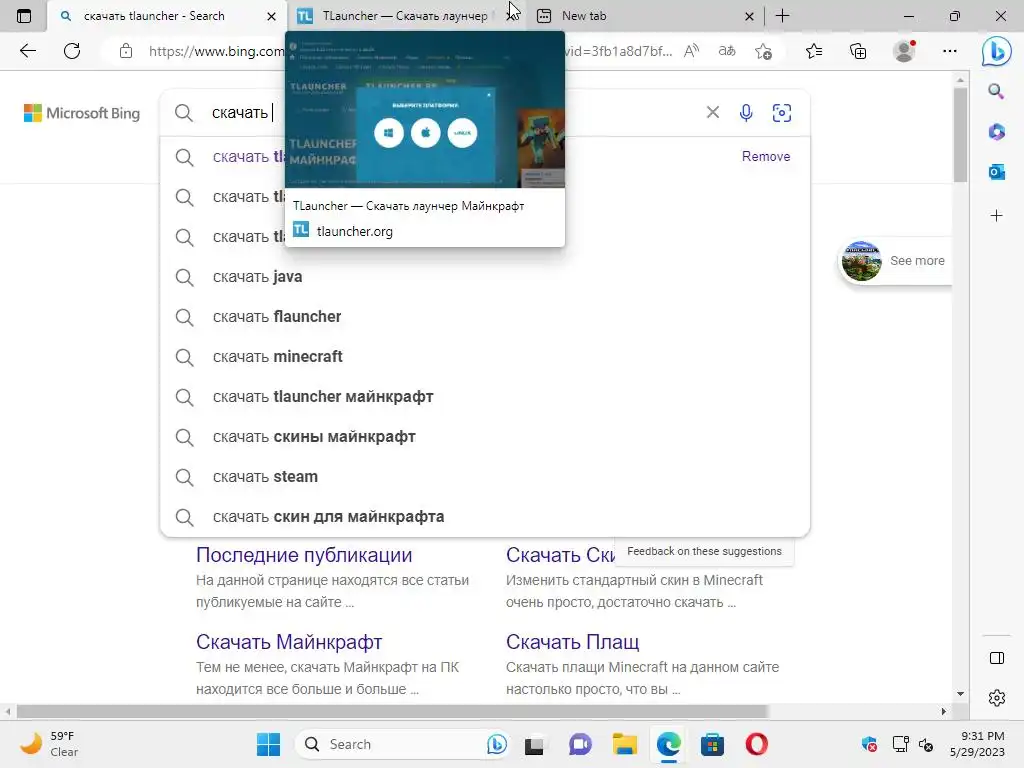Click scrollbar down arrow
The image size is (1024, 768).
[x=960, y=694]
